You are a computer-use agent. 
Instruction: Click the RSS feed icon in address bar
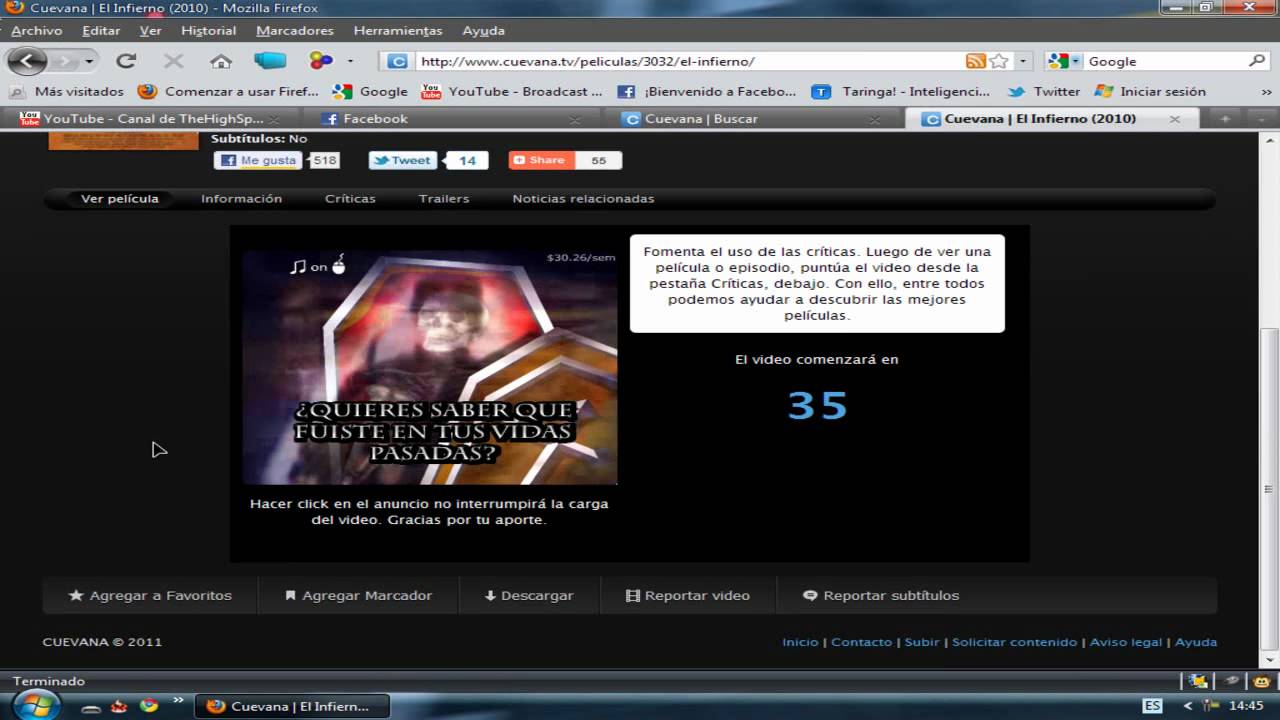point(976,61)
